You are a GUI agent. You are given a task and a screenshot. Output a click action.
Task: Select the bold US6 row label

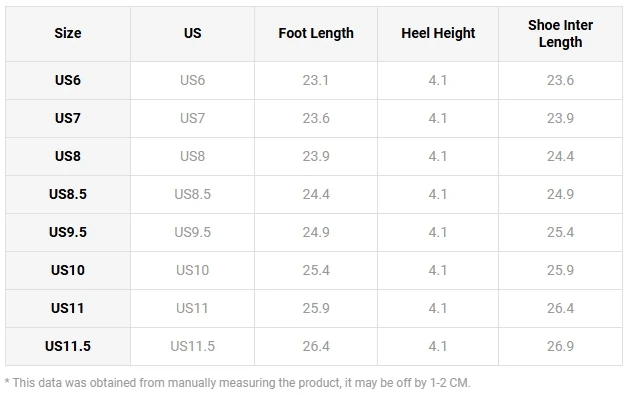pos(68,80)
